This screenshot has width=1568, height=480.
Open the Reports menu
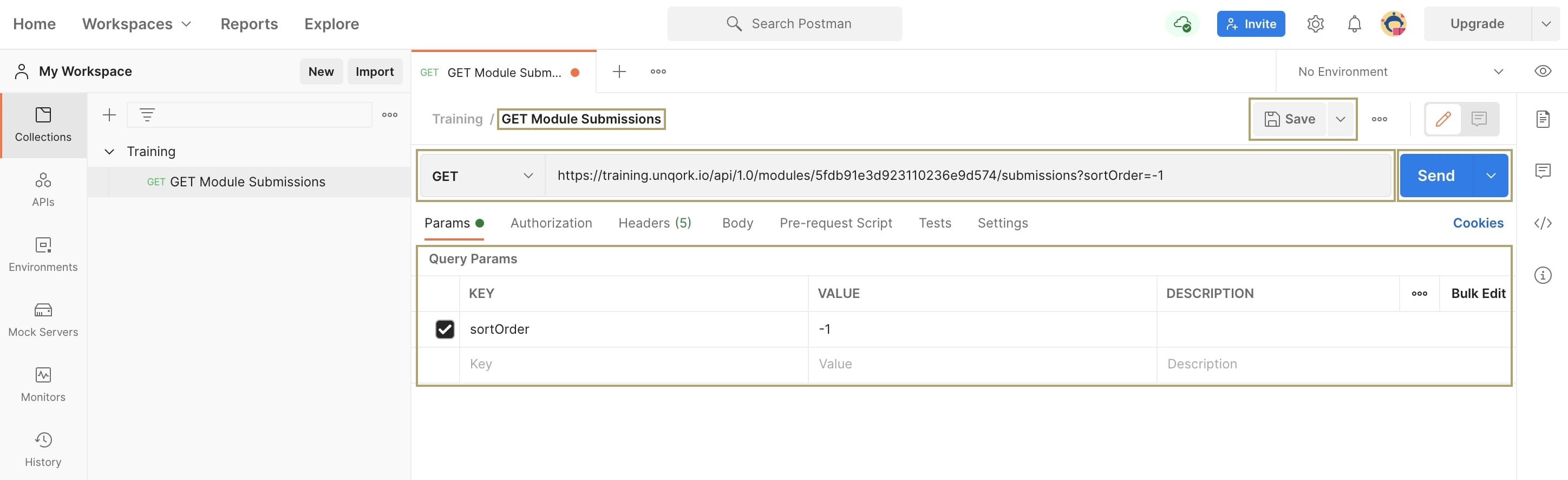[249, 24]
